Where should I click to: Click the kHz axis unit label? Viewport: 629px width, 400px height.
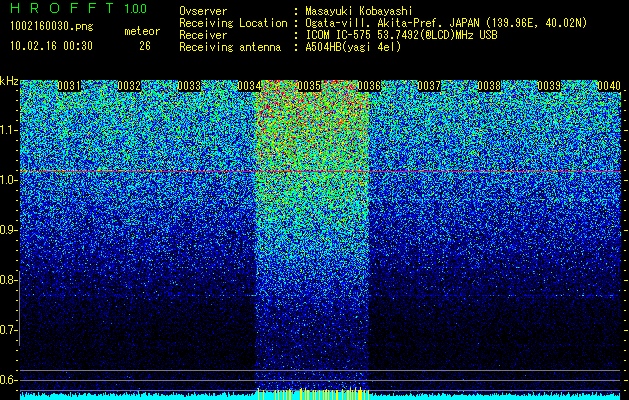tap(9, 81)
